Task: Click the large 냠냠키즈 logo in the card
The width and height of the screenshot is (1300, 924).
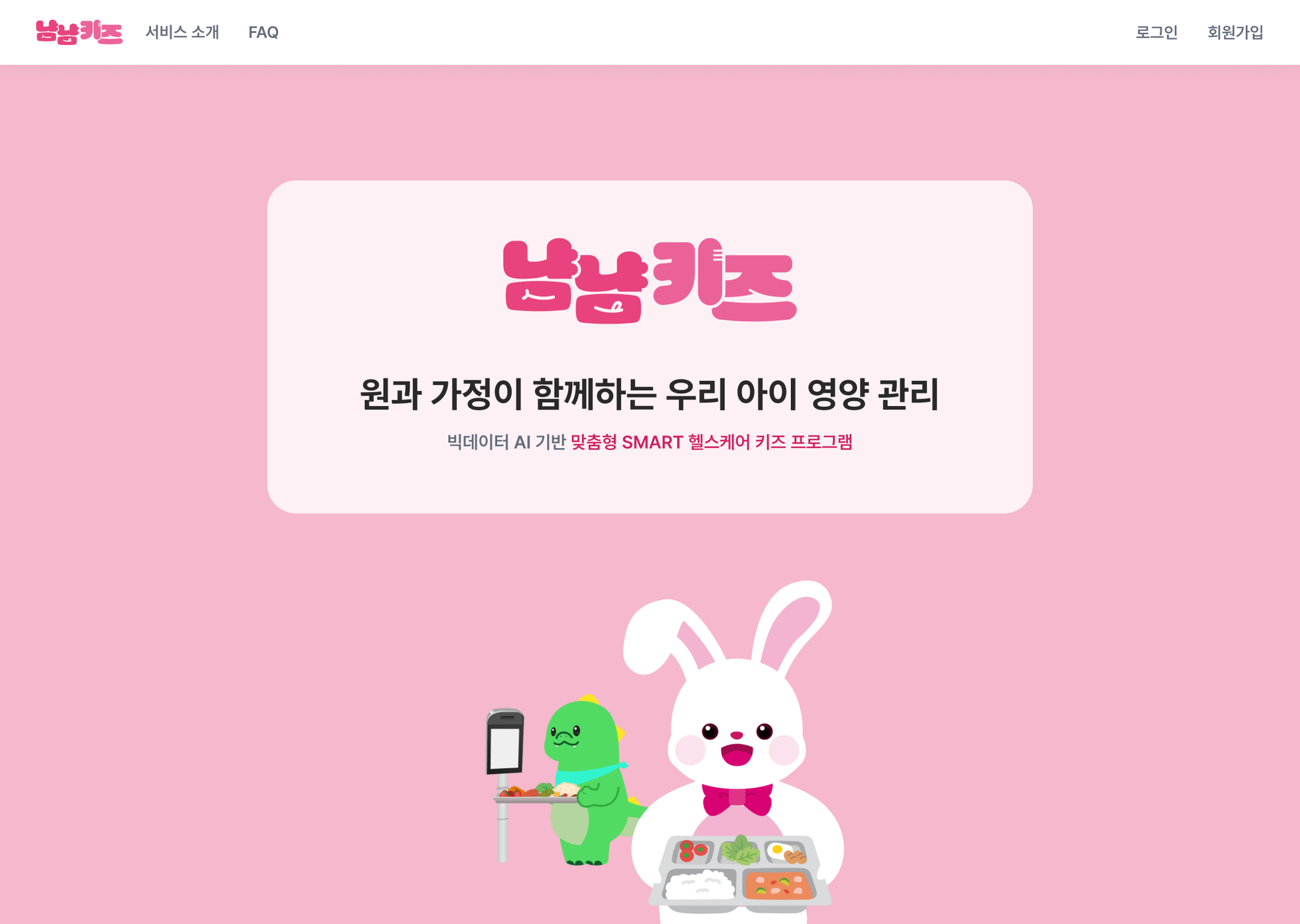Action: click(x=649, y=281)
